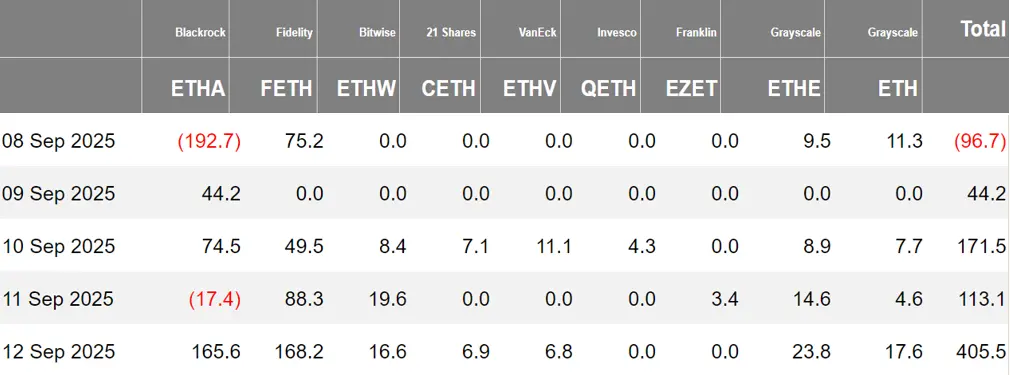Select the FETH ticker header cell
The width and height of the screenshot is (1010, 375).
(287, 88)
